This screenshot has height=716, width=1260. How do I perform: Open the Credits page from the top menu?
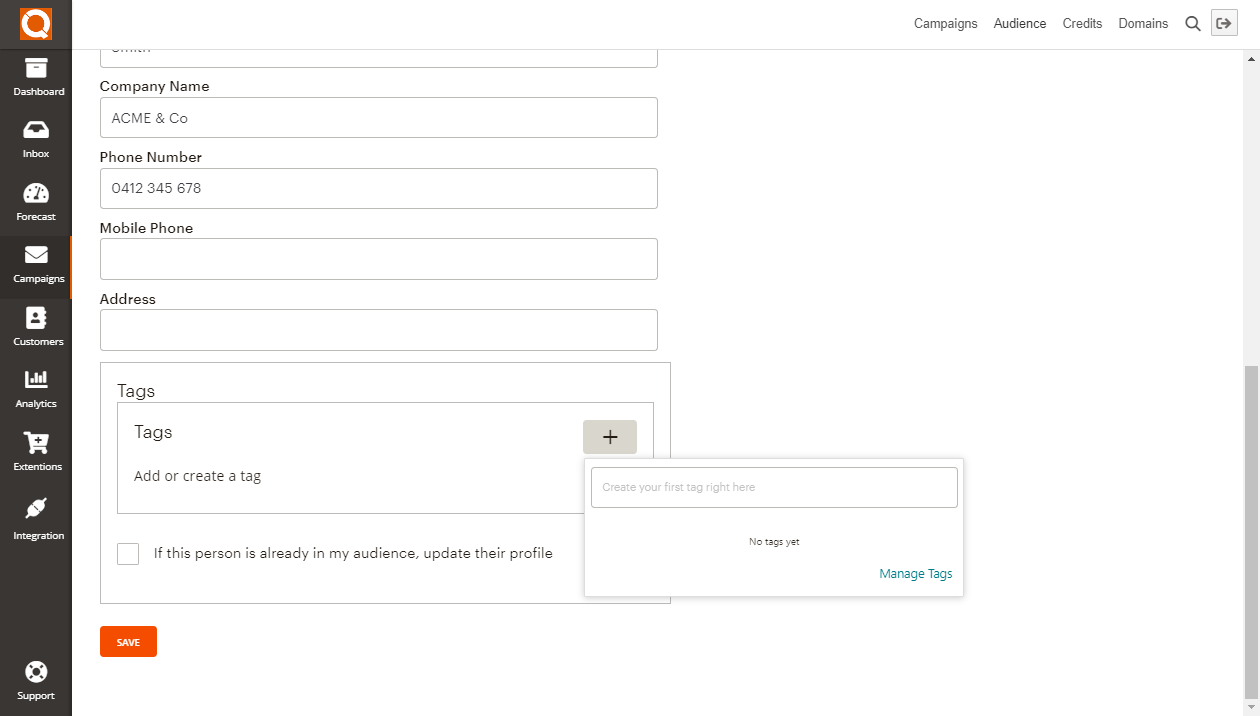[x=1082, y=23]
